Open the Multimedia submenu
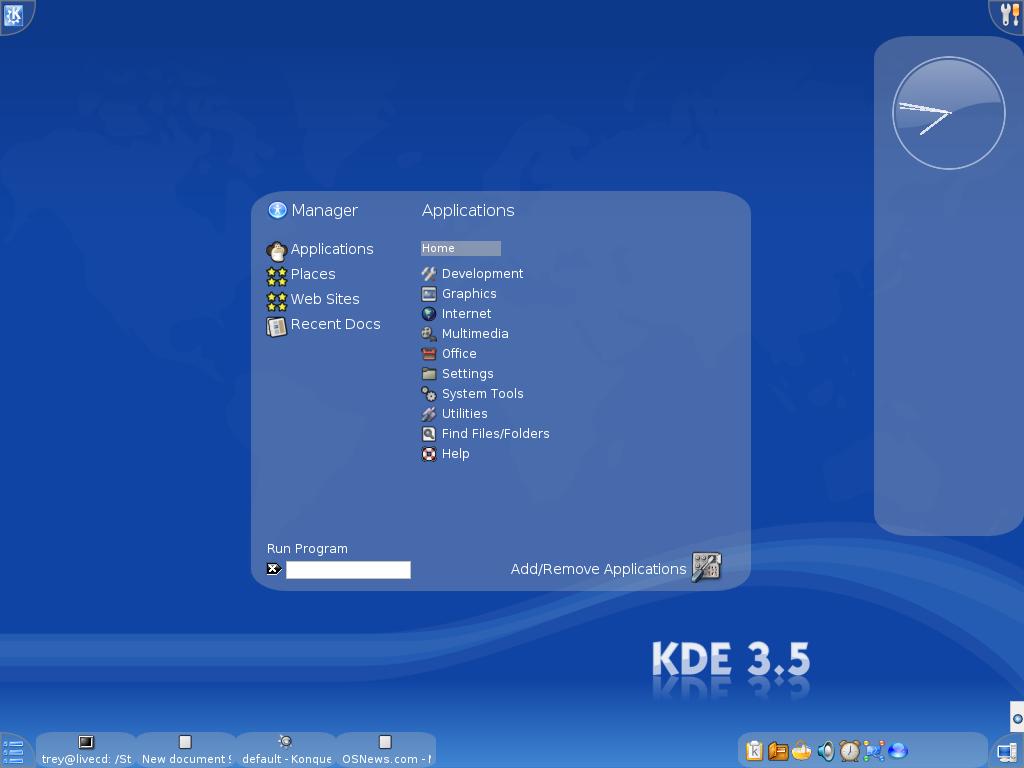The image size is (1024, 768). coord(475,334)
